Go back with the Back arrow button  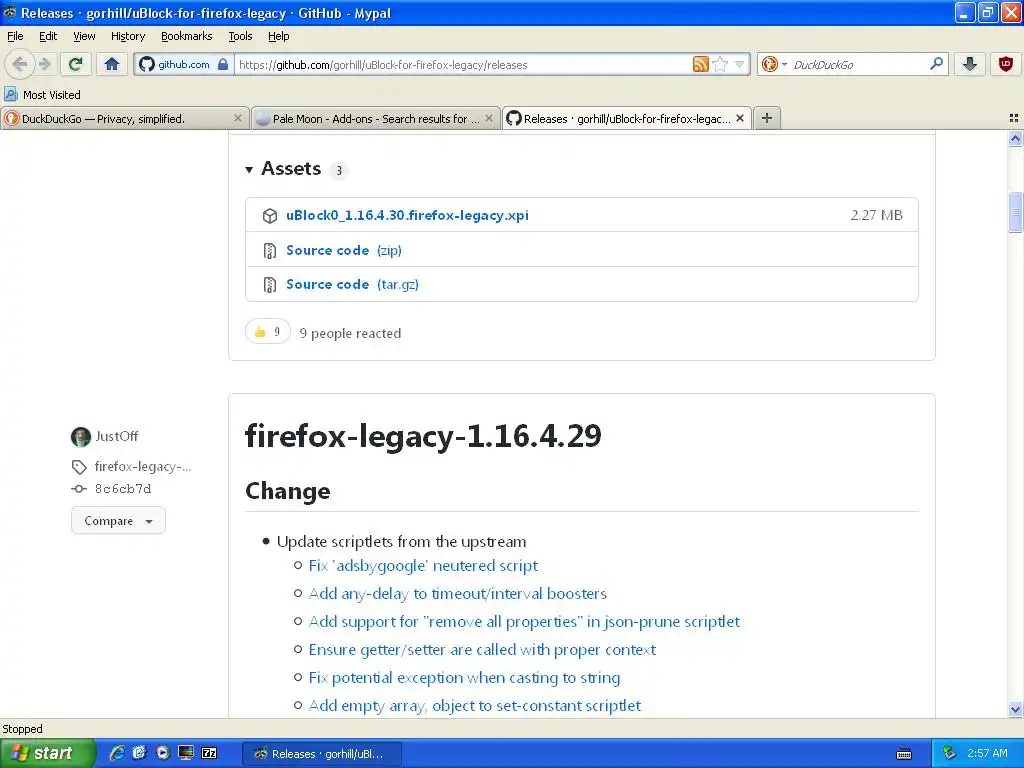(x=20, y=64)
